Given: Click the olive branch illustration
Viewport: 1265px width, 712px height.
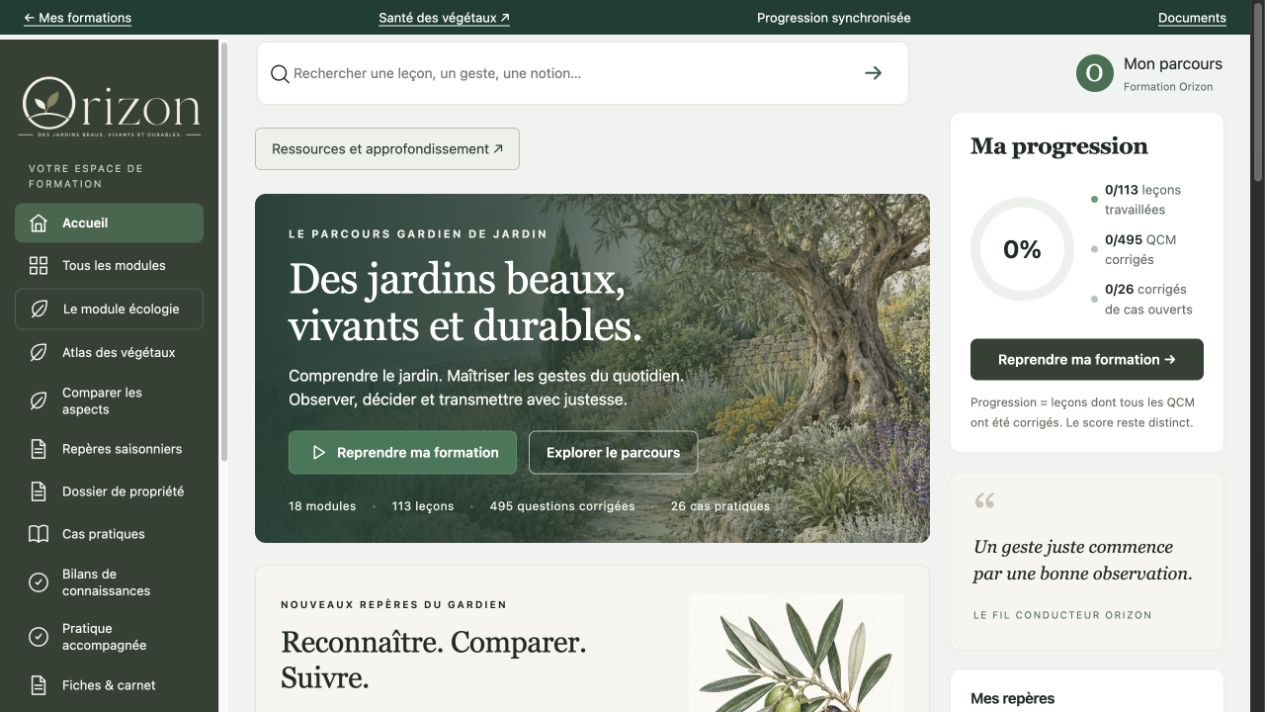Looking at the screenshot, I should (x=796, y=653).
